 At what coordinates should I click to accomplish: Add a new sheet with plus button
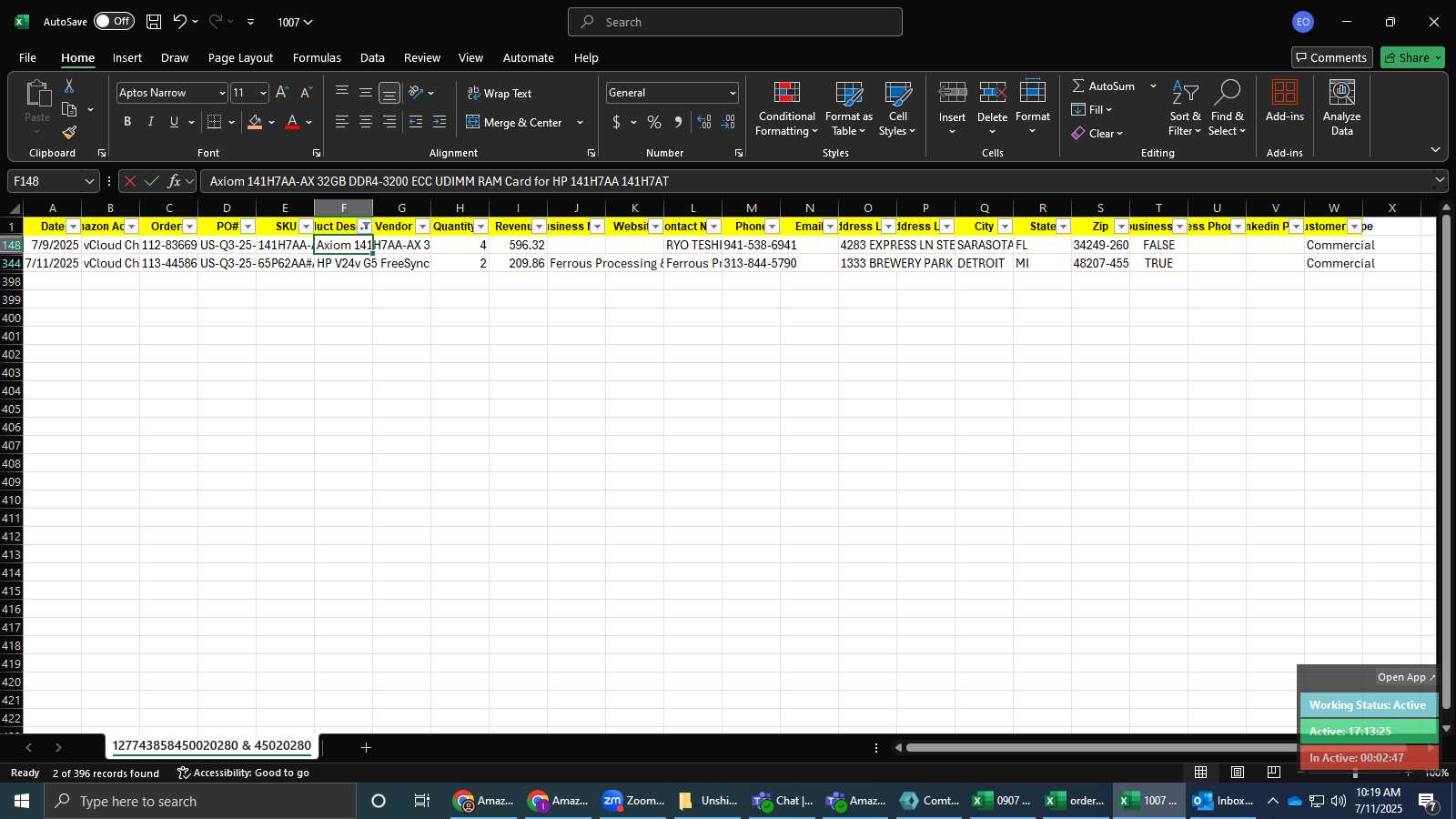point(366,748)
